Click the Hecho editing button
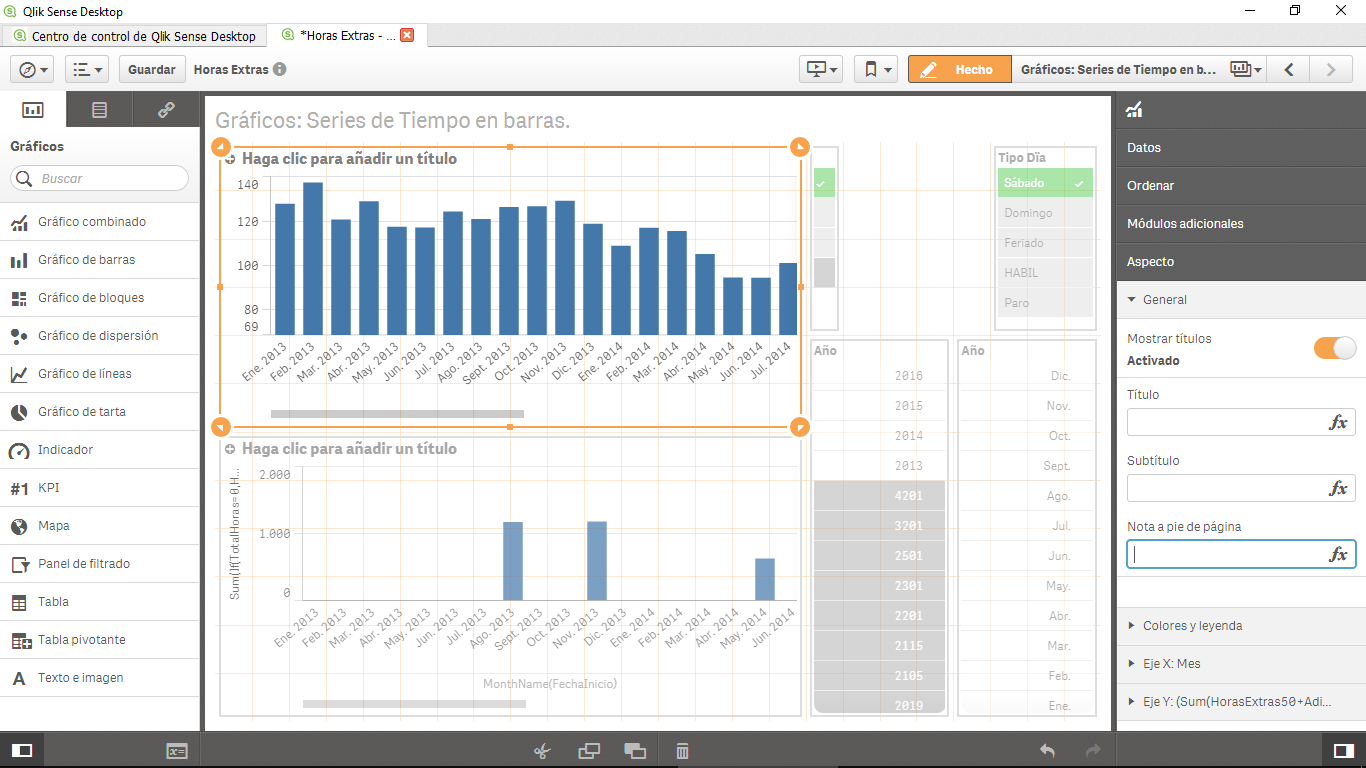 tap(960, 69)
